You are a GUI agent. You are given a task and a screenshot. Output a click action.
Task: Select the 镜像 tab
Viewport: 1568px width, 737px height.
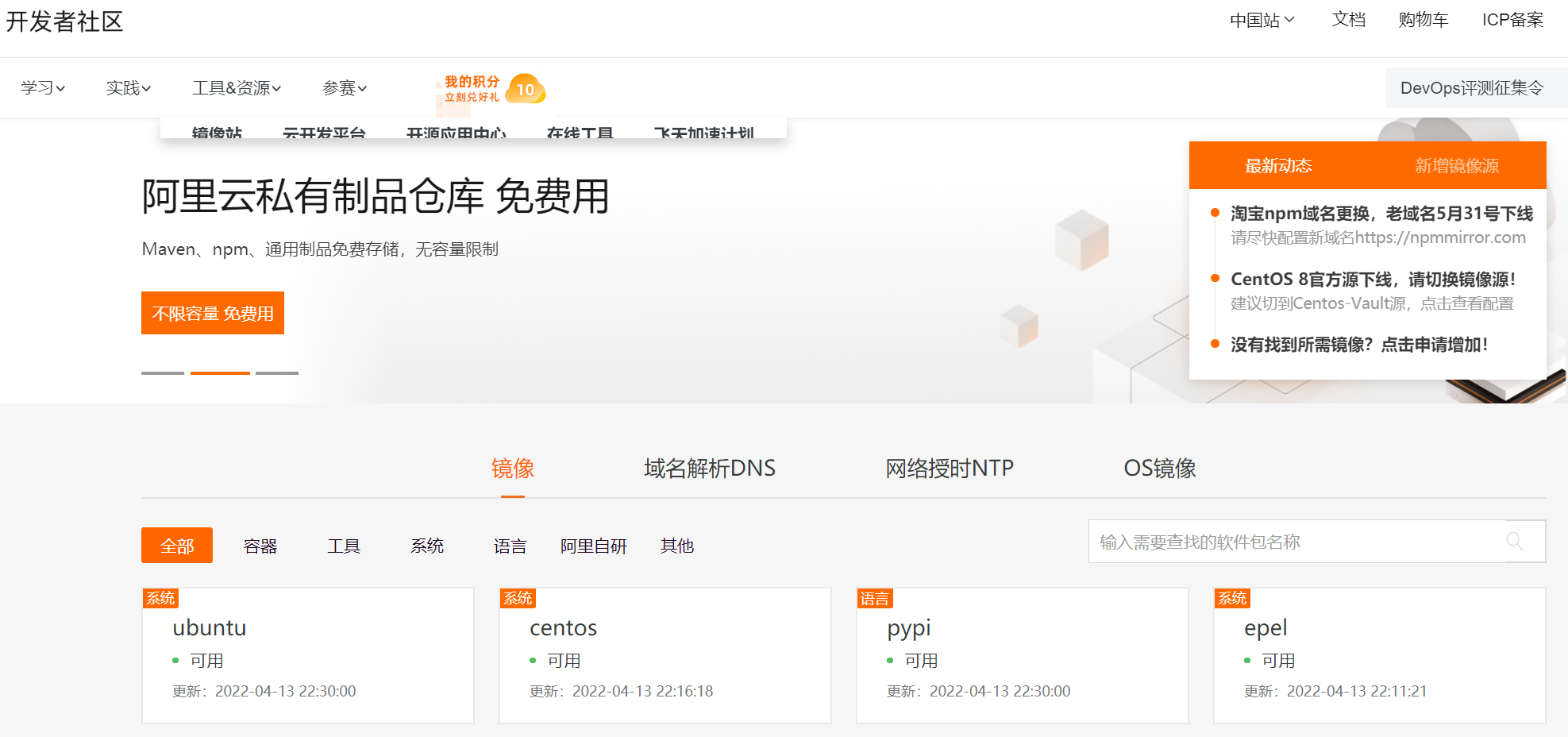tap(513, 469)
